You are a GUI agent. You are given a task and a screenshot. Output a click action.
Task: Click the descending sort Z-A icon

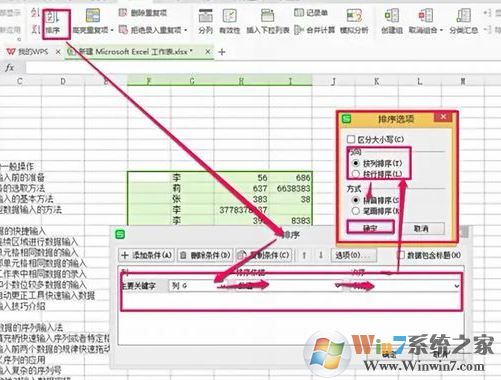[35, 29]
